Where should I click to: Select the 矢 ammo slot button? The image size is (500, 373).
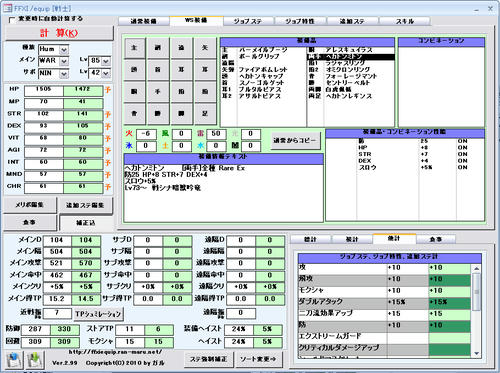[205, 48]
